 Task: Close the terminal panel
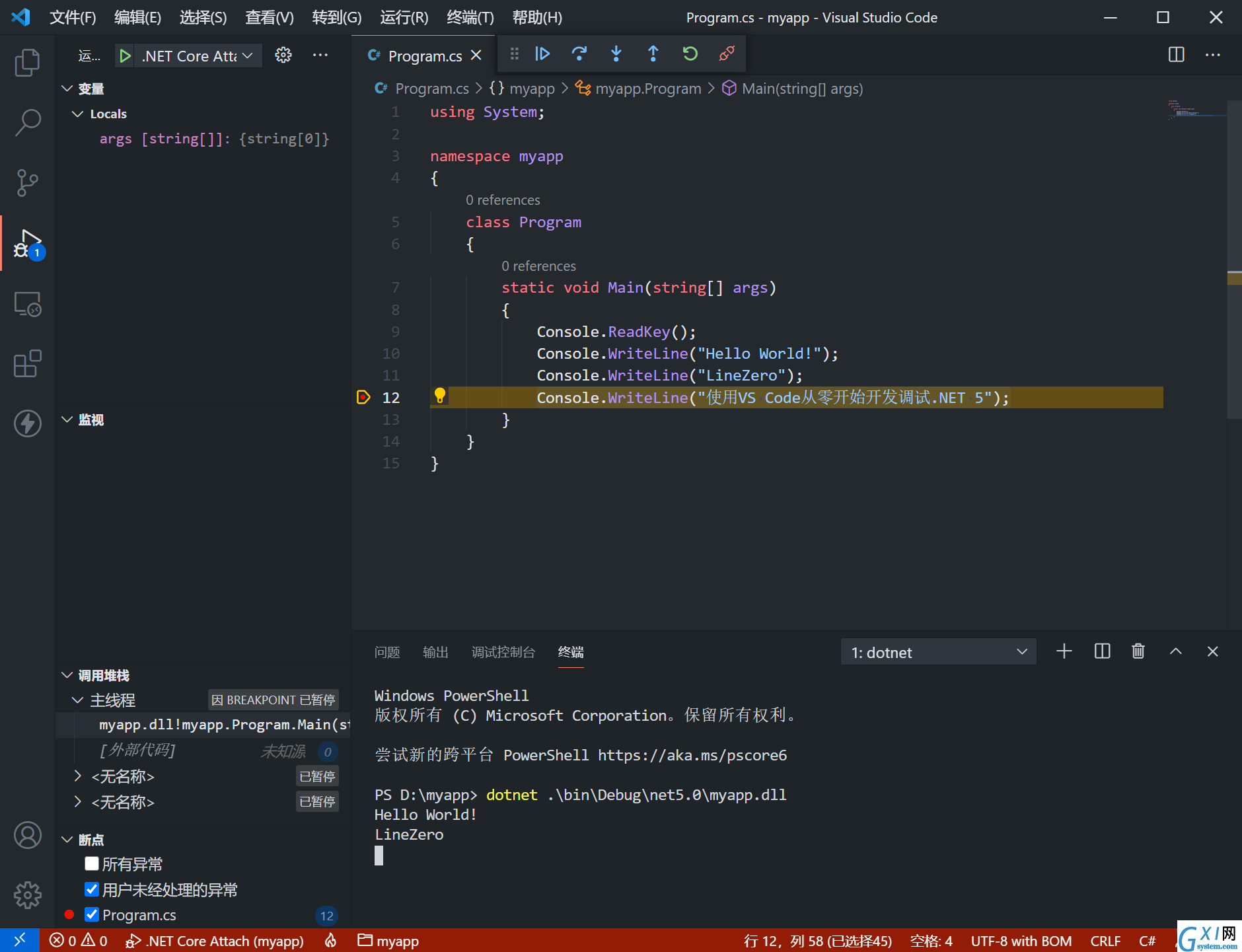coord(1213,652)
